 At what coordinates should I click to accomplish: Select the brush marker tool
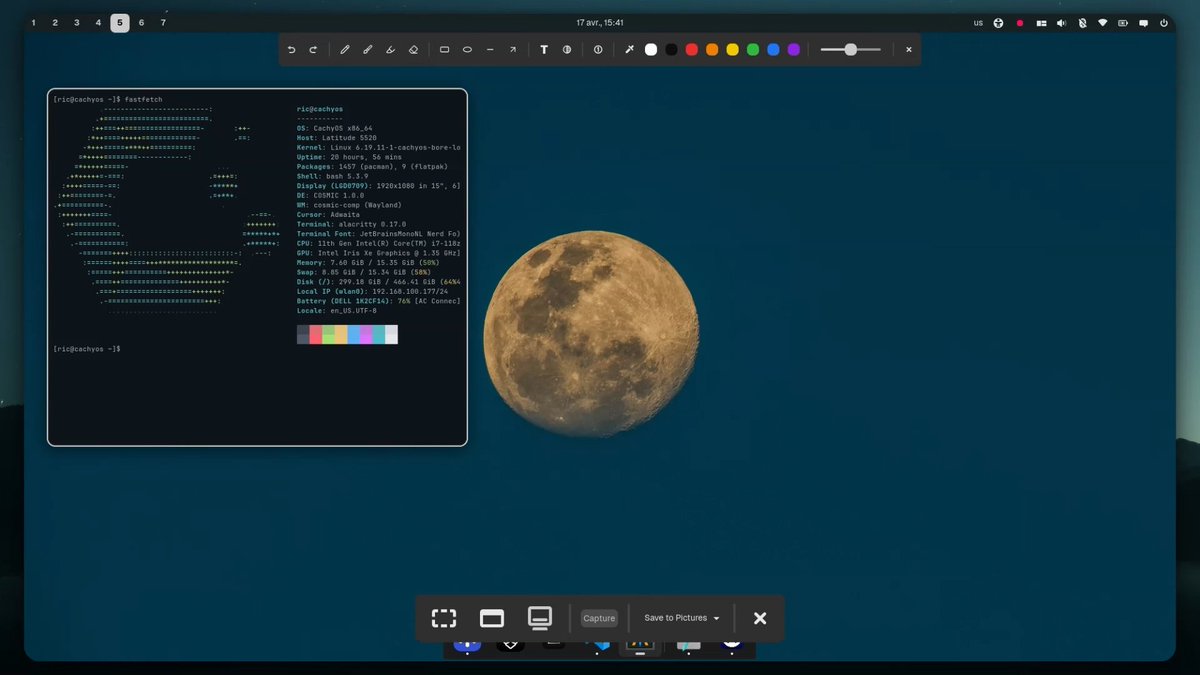tap(367, 49)
